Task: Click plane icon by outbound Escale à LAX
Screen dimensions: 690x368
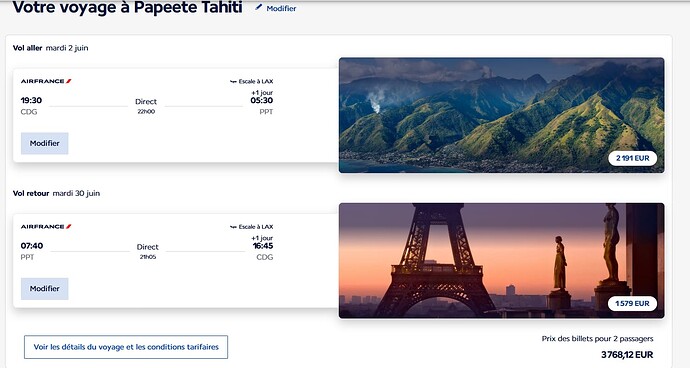Action: 233,81
